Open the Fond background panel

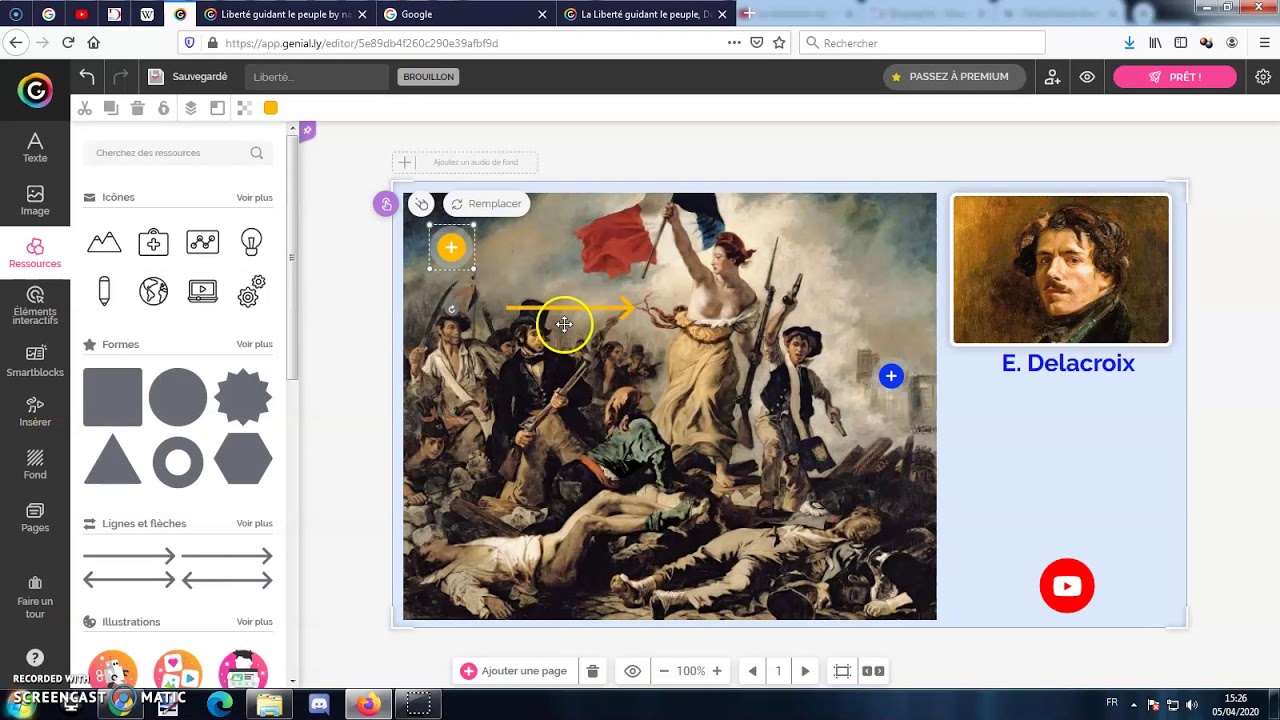[x=35, y=464]
